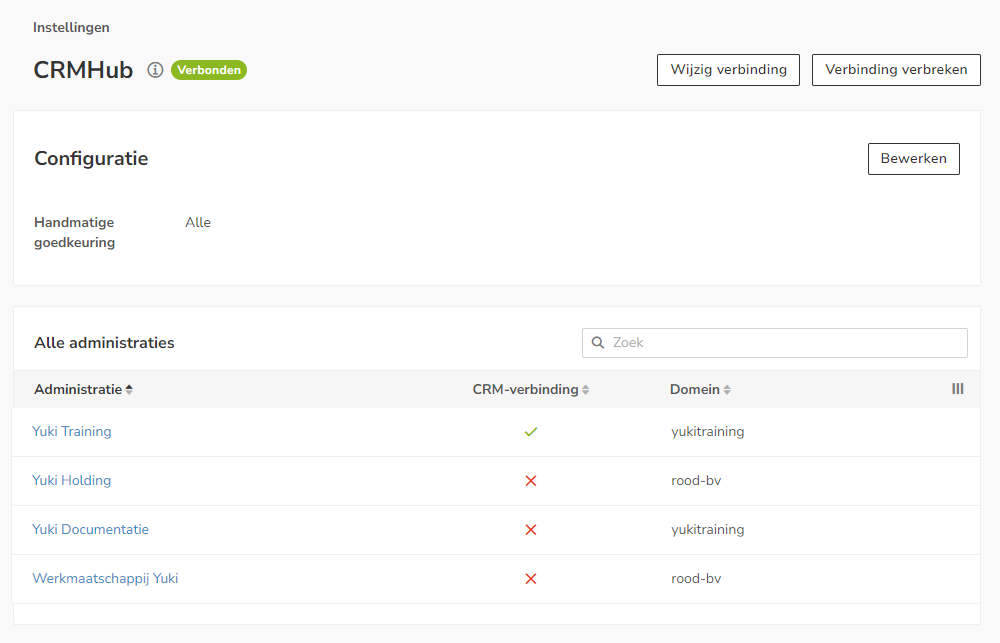Focus the Zoek search field
1000x643 pixels.
pyautogui.click(x=775, y=343)
